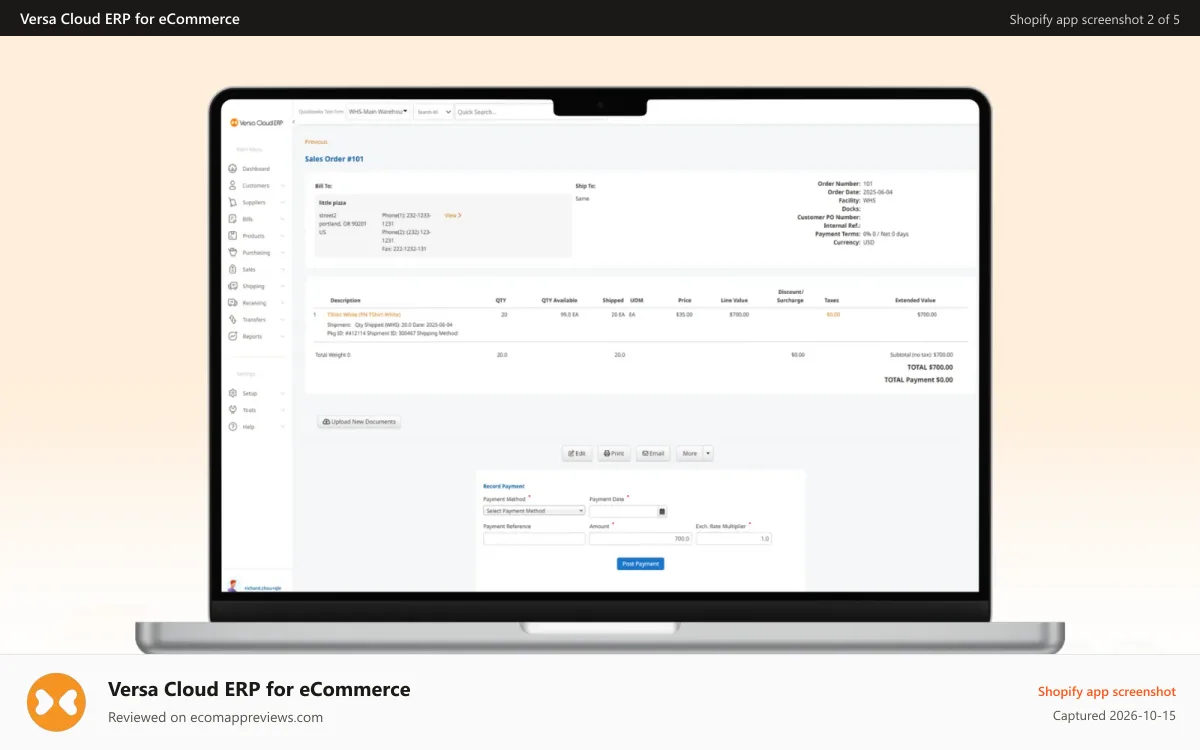Click Upload New Documents button
1200x750 pixels.
(360, 422)
